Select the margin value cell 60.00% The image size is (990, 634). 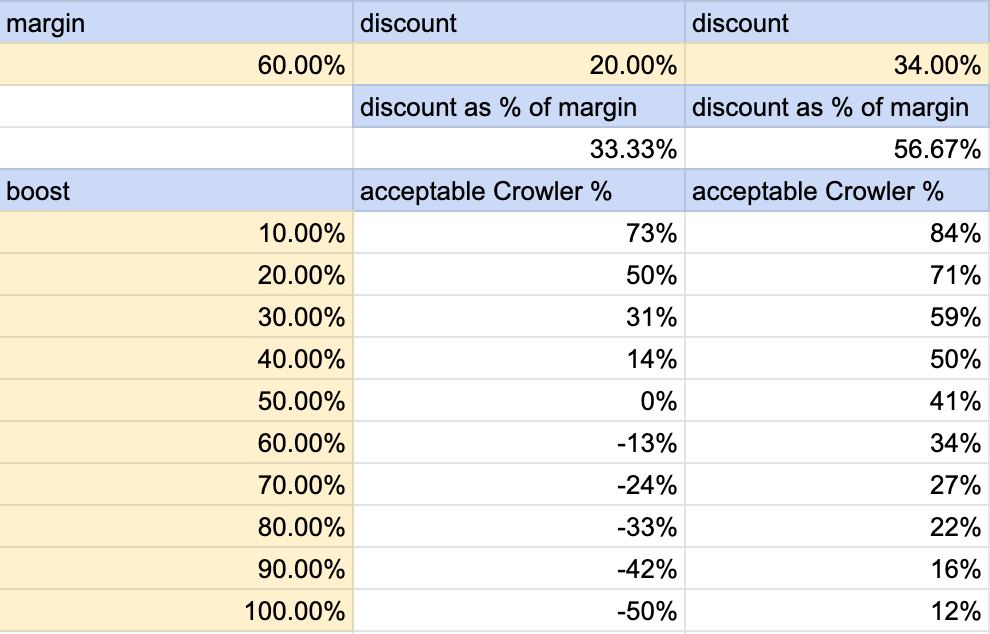[176, 65]
